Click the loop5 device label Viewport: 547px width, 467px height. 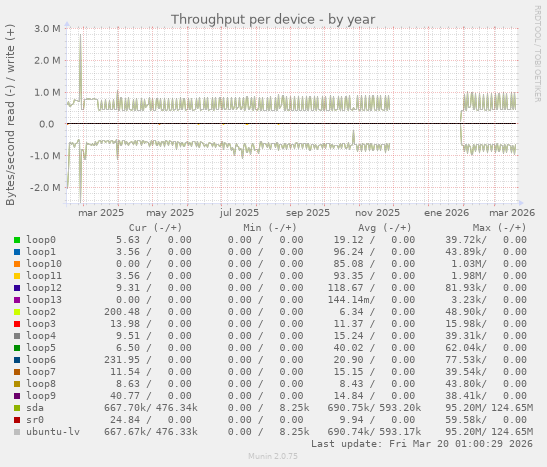tap(41, 348)
